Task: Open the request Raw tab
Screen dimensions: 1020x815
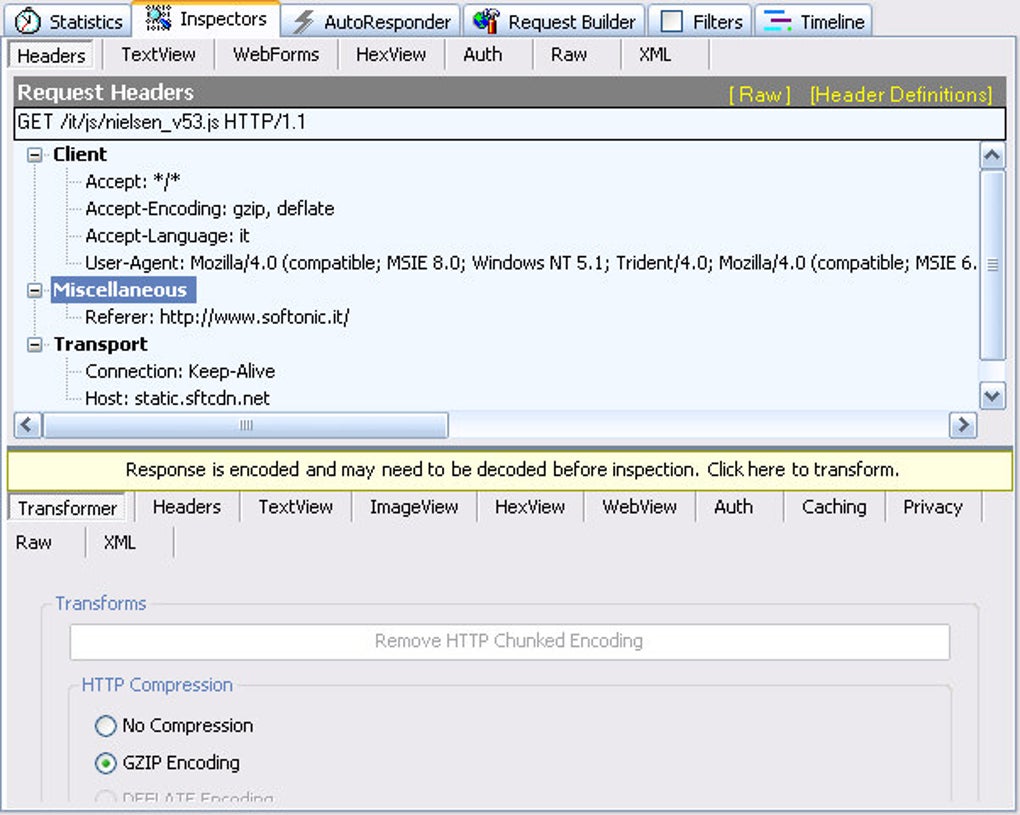Action: pyautogui.click(x=569, y=55)
